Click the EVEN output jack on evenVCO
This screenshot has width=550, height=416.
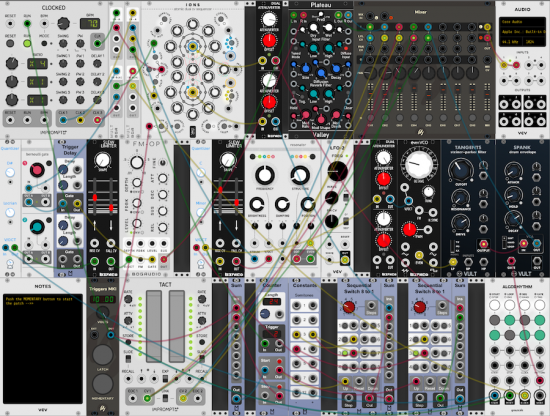click(419, 255)
